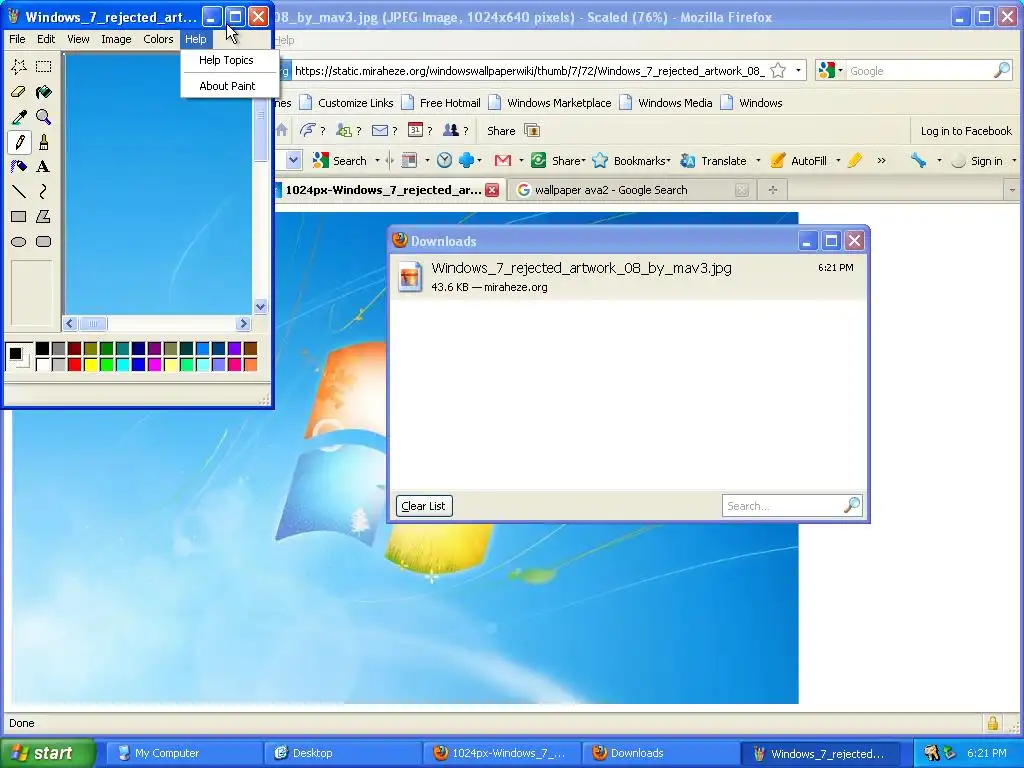
Task: Choose the Fill With Color bucket tool
Action: click(x=44, y=91)
